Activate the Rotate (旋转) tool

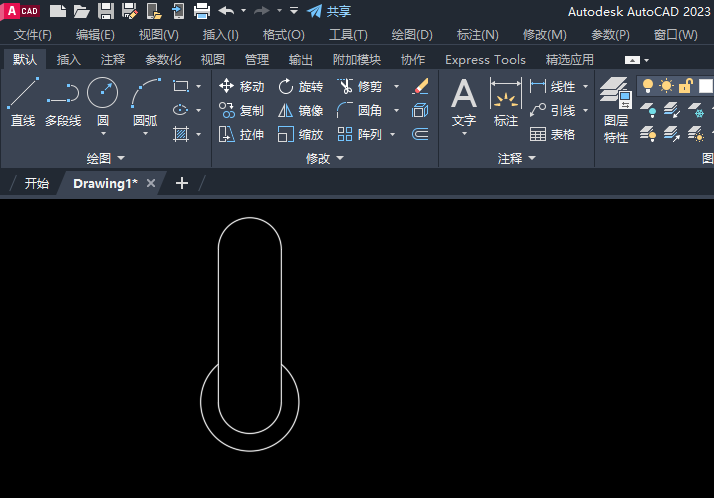point(301,86)
